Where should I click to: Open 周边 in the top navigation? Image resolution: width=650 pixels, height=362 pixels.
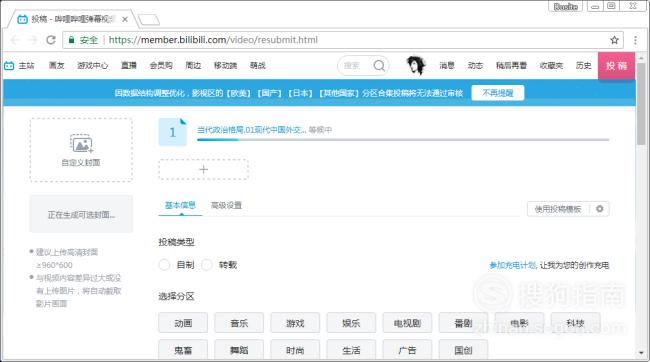[x=193, y=66]
